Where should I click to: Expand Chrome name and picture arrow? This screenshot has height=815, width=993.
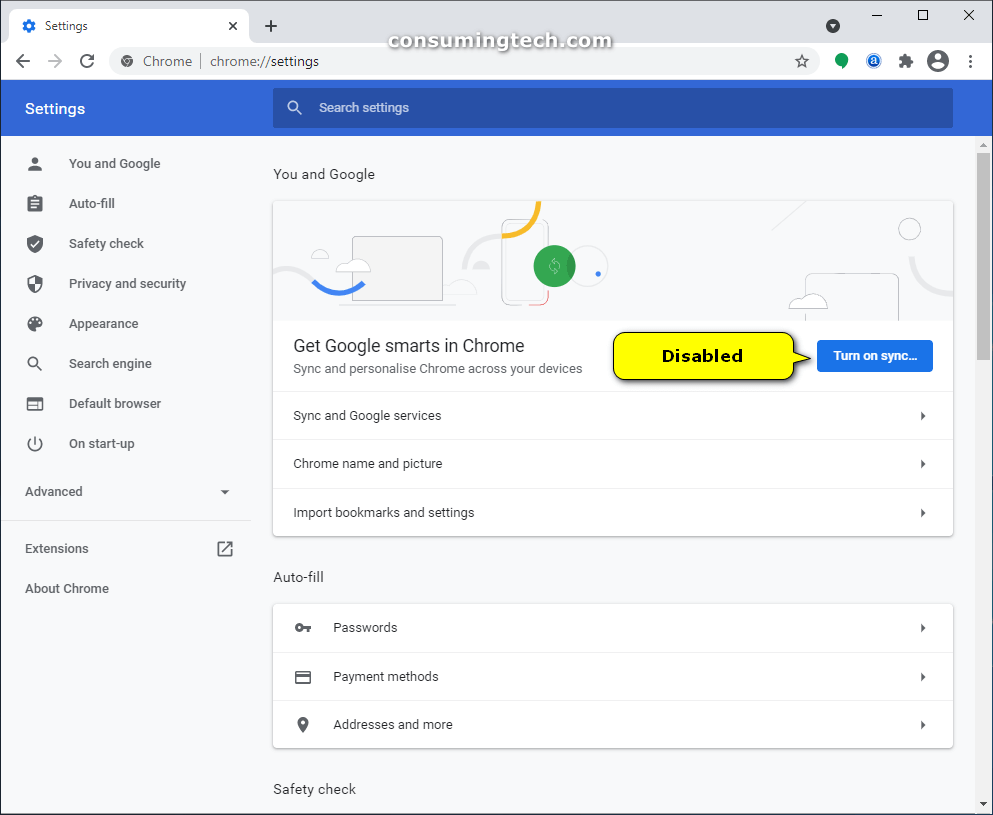click(923, 464)
